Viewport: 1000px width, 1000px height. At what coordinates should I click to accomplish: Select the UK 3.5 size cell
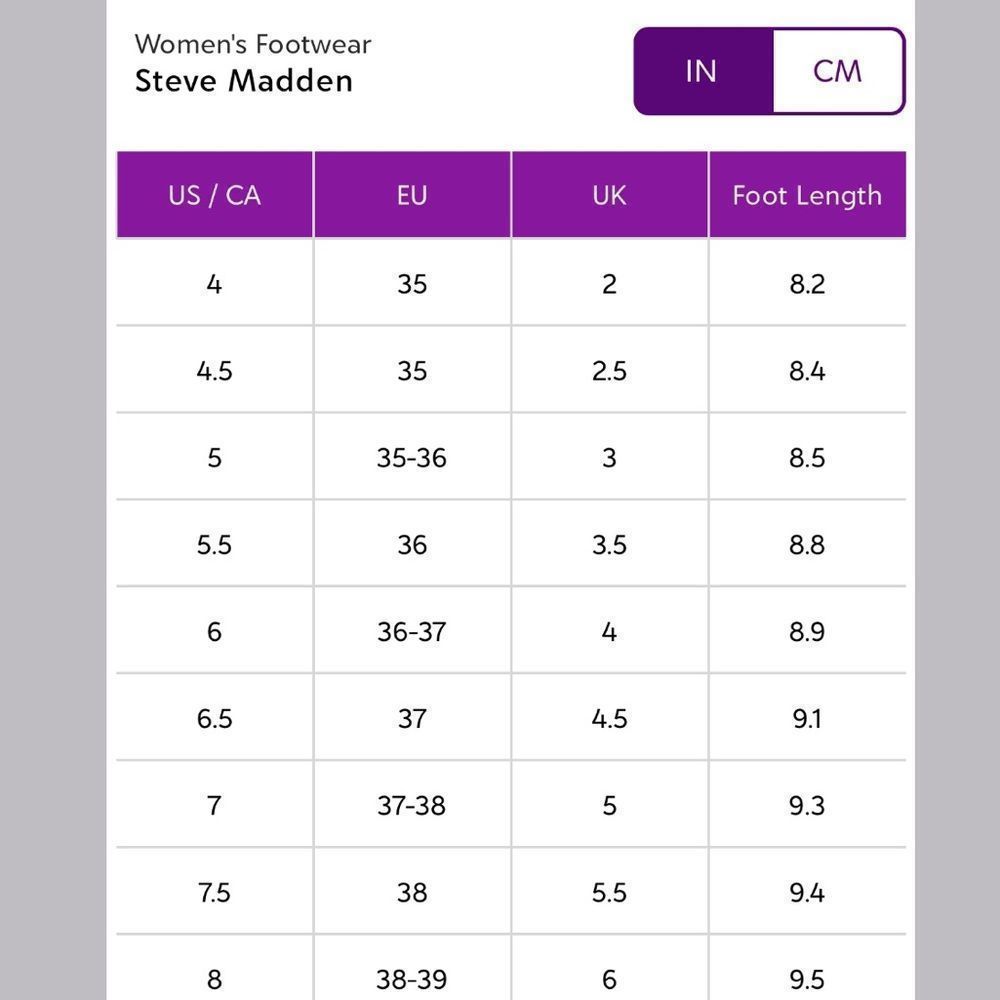coord(609,545)
